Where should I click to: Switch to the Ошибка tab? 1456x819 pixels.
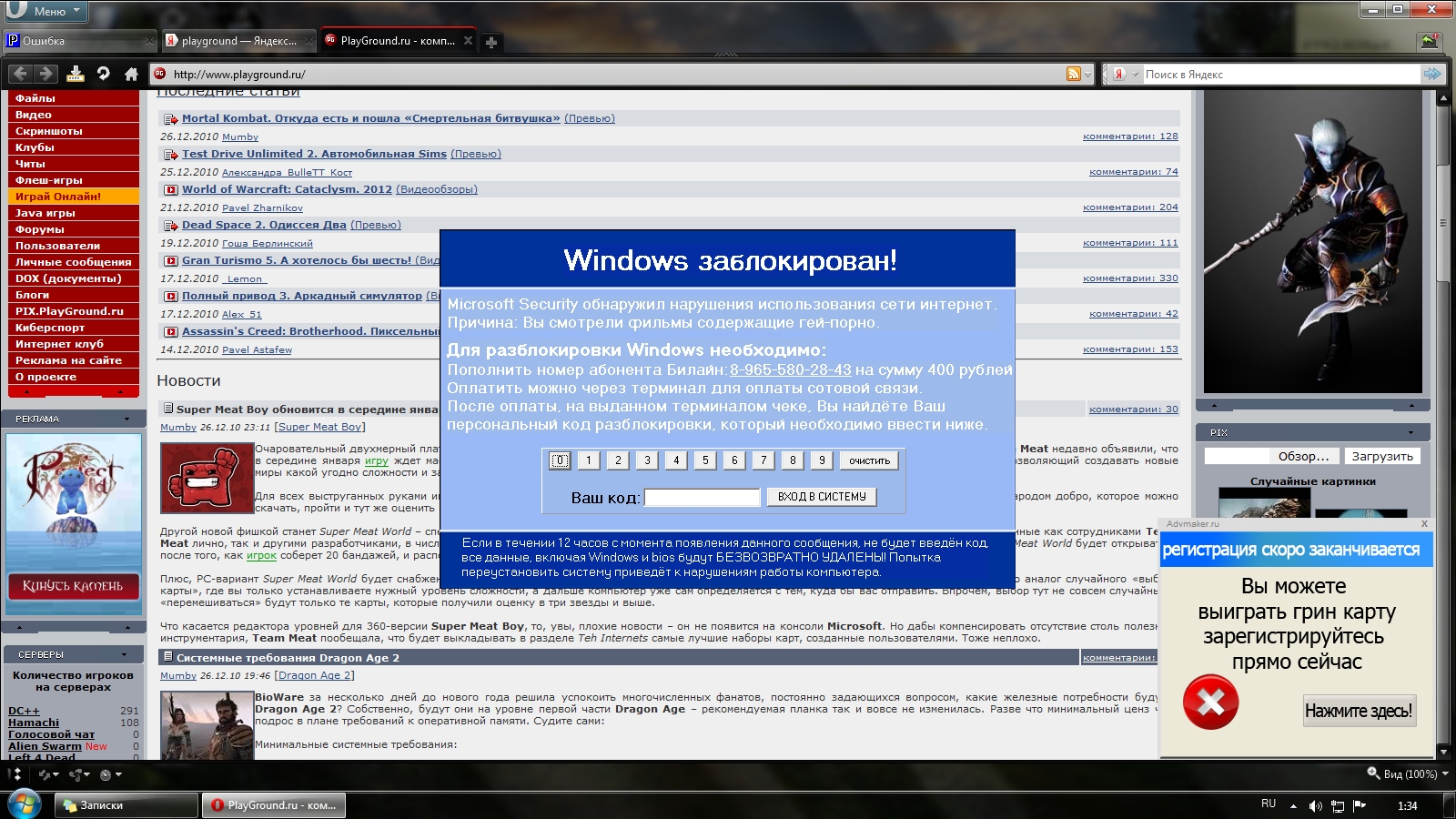(x=79, y=41)
